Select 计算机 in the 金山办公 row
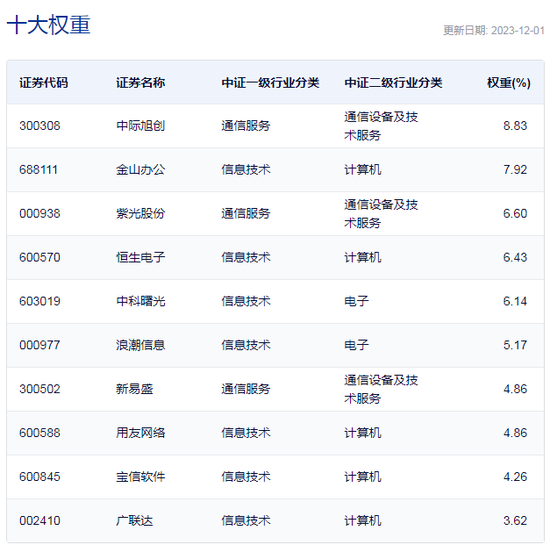The height and width of the screenshot is (552, 550). 363,170
